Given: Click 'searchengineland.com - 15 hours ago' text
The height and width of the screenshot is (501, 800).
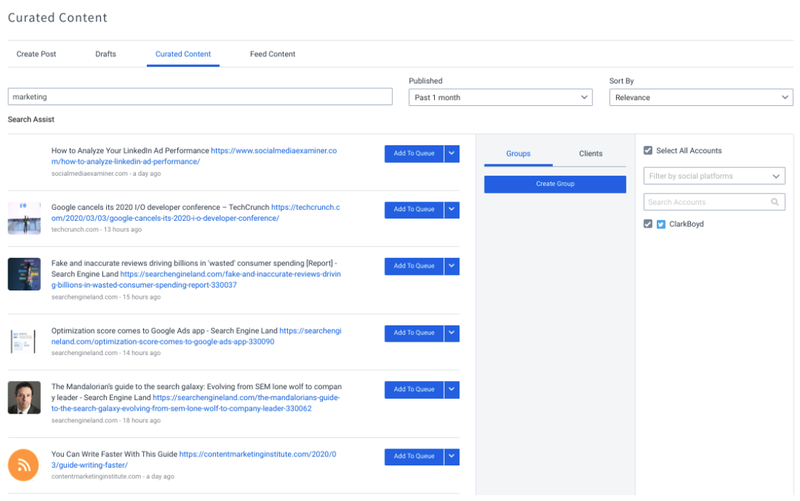Looking at the screenshot, I should tap(106, 297).
